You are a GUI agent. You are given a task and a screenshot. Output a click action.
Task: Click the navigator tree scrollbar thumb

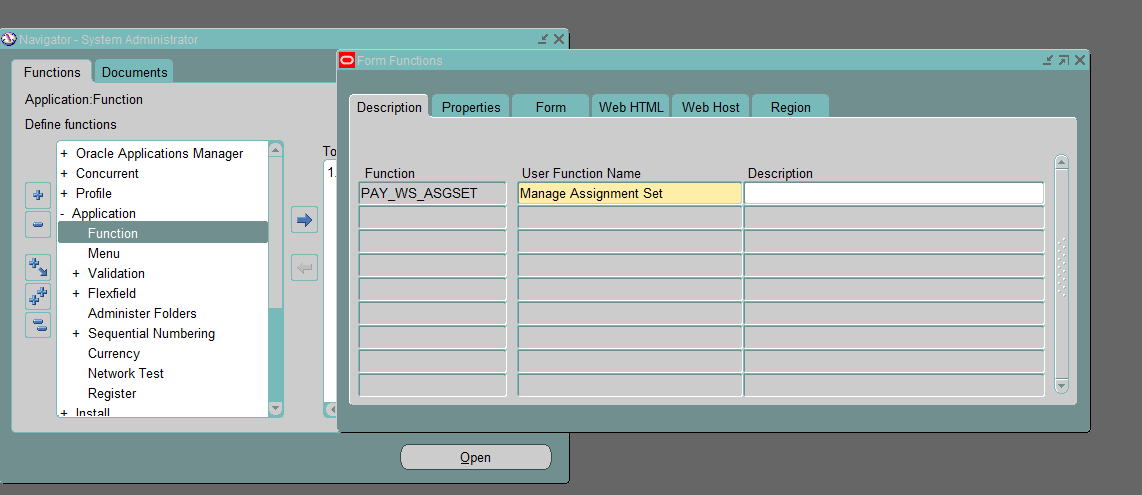pyautogui.click(x=275, y=232)
